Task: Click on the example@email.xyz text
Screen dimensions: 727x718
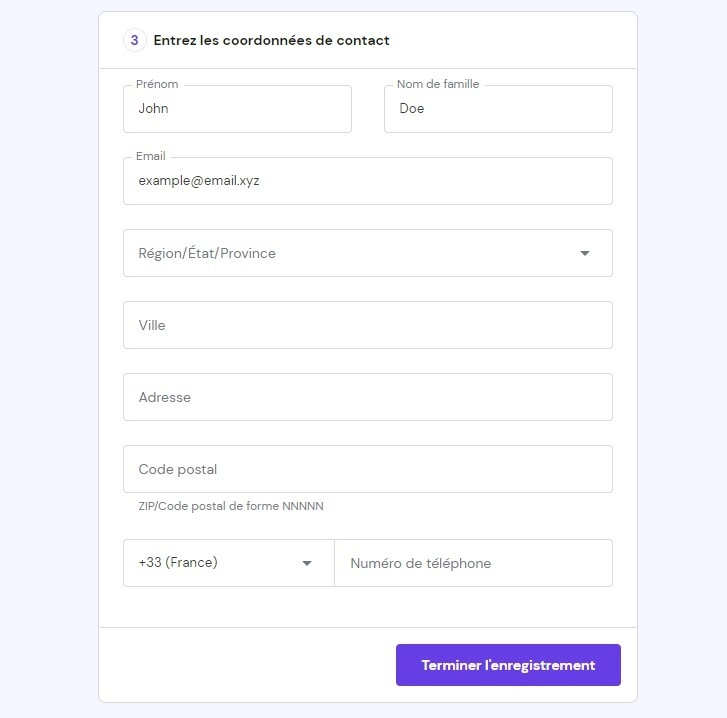Action: pos(199,181)
